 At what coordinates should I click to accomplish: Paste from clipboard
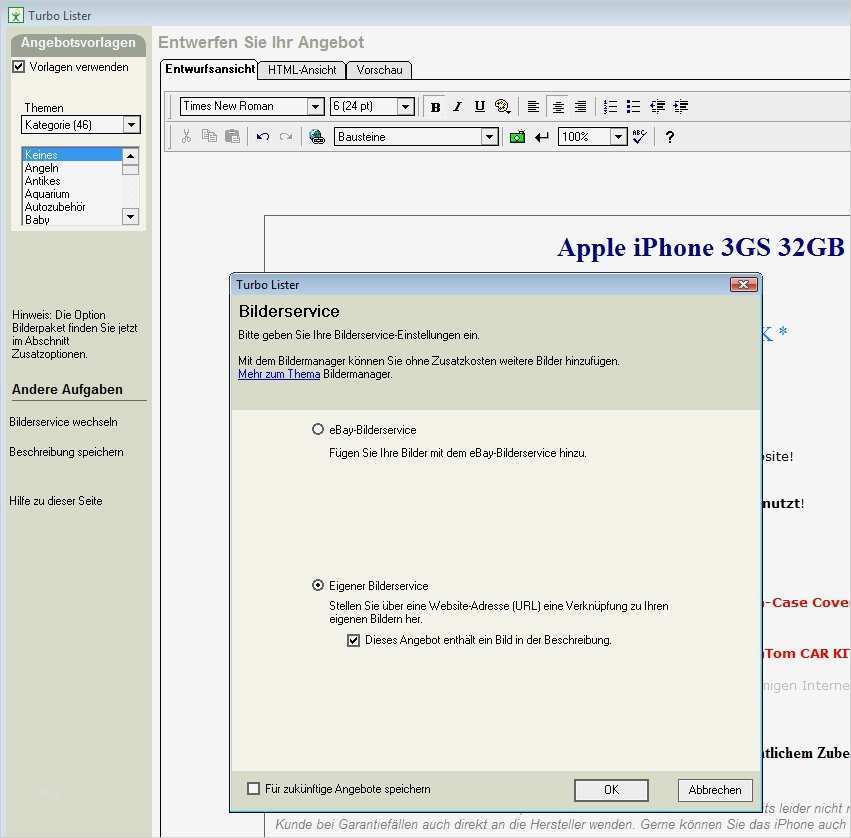pyautogui.click(x=232, y=136)
